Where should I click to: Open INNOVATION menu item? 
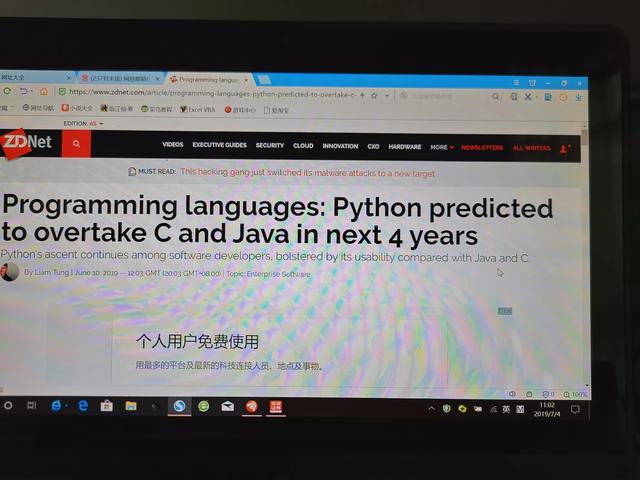(340, 146)
